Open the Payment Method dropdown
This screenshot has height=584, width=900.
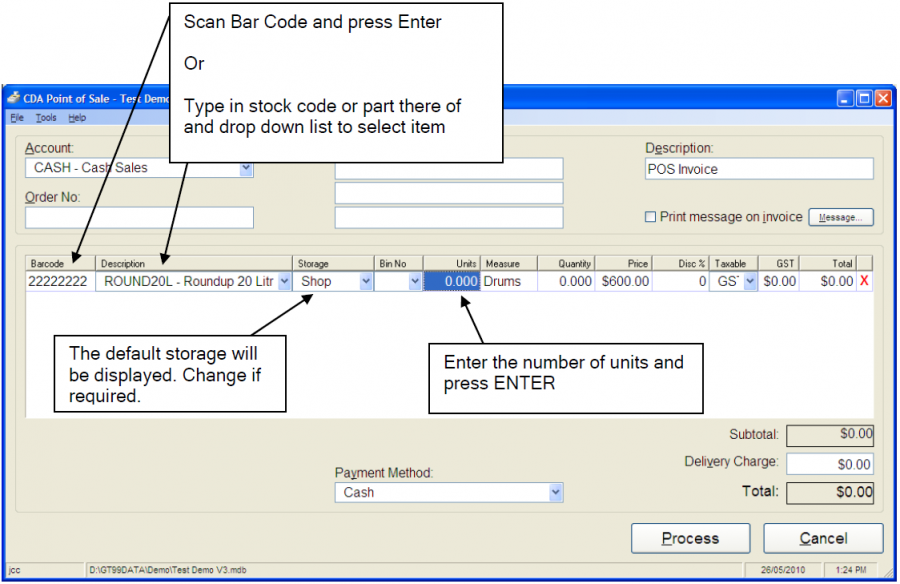pos(555,492)
